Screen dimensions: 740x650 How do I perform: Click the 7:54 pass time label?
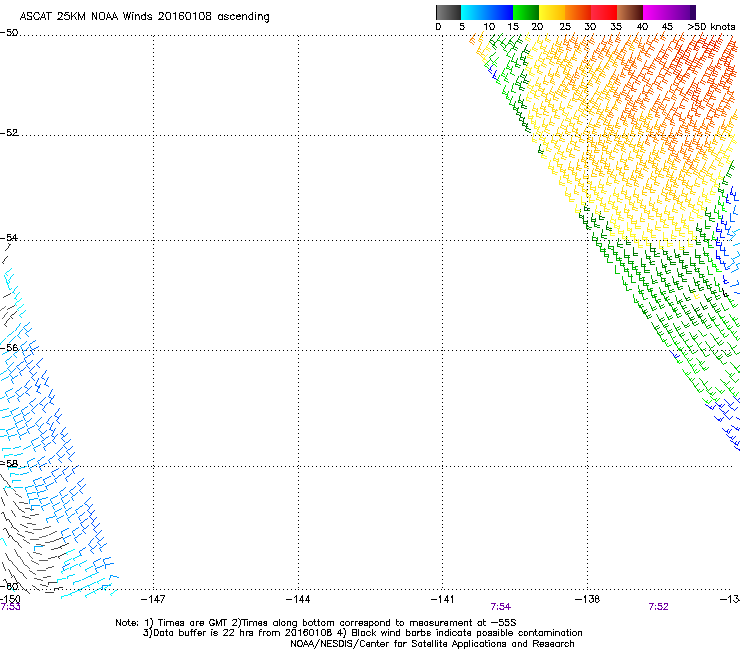[x=501, y=607]
